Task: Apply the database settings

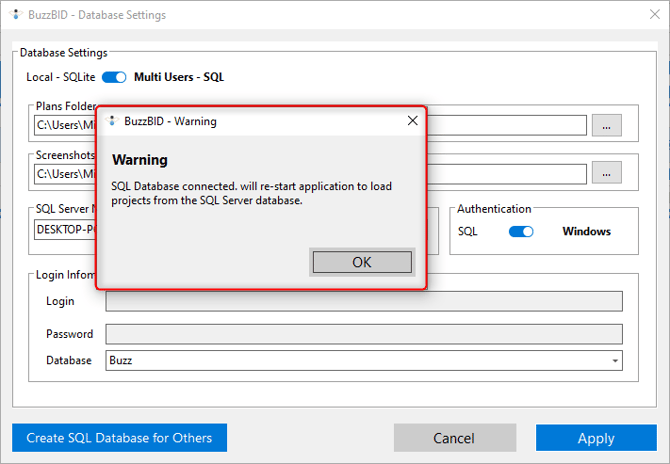Action: click(x=596, y=438)
